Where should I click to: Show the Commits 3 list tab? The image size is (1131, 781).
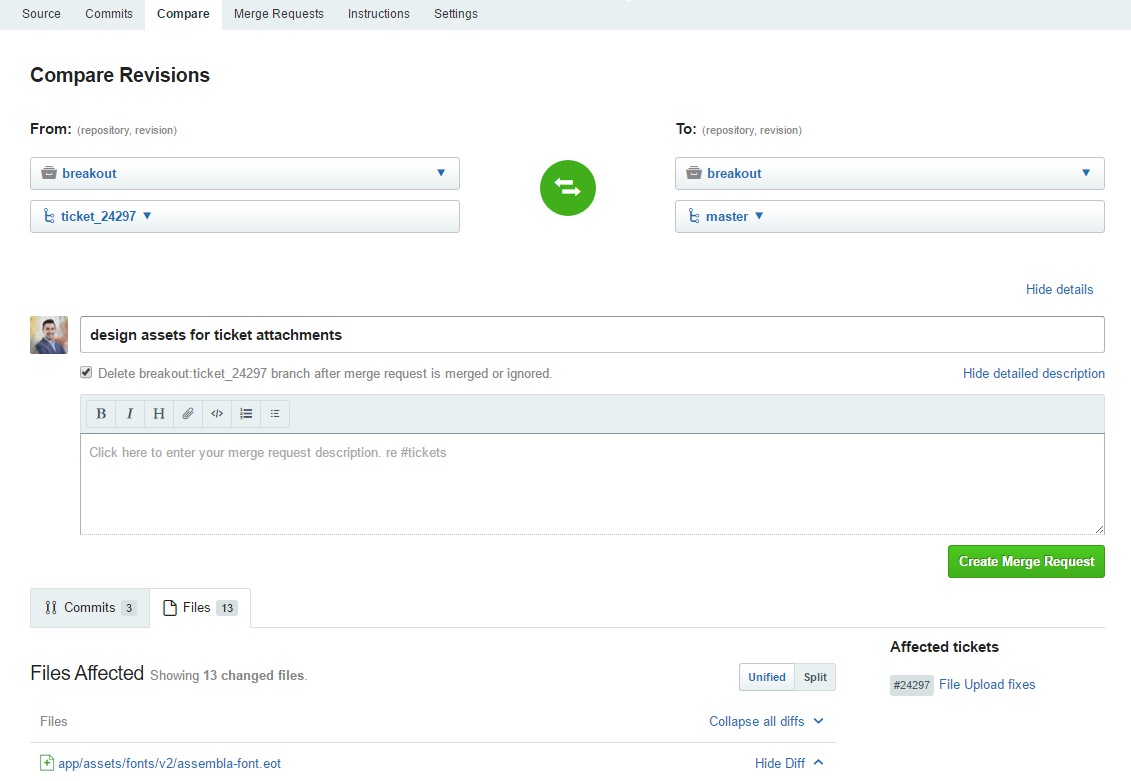click(x=90, y=608)
